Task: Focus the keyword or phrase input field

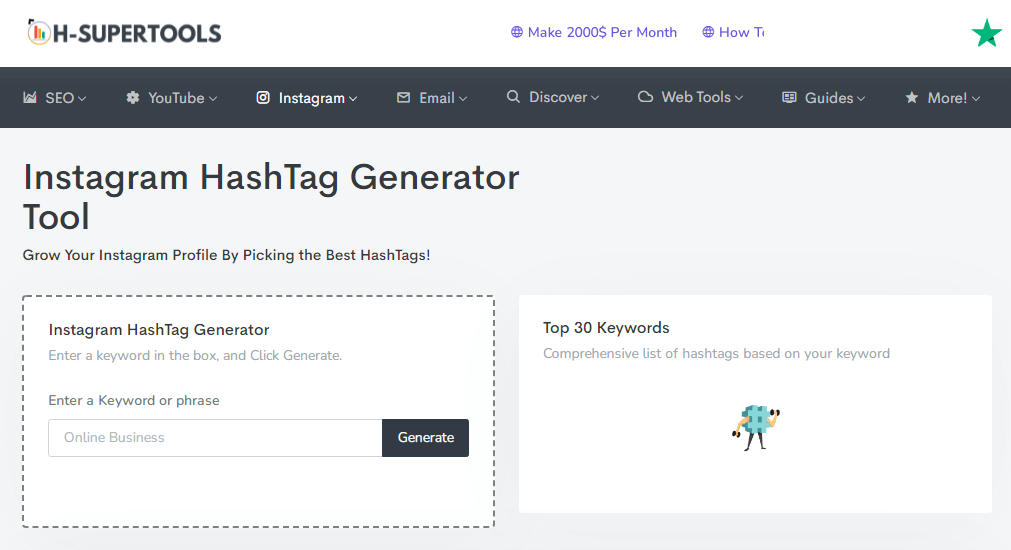Action: (215, 438)
